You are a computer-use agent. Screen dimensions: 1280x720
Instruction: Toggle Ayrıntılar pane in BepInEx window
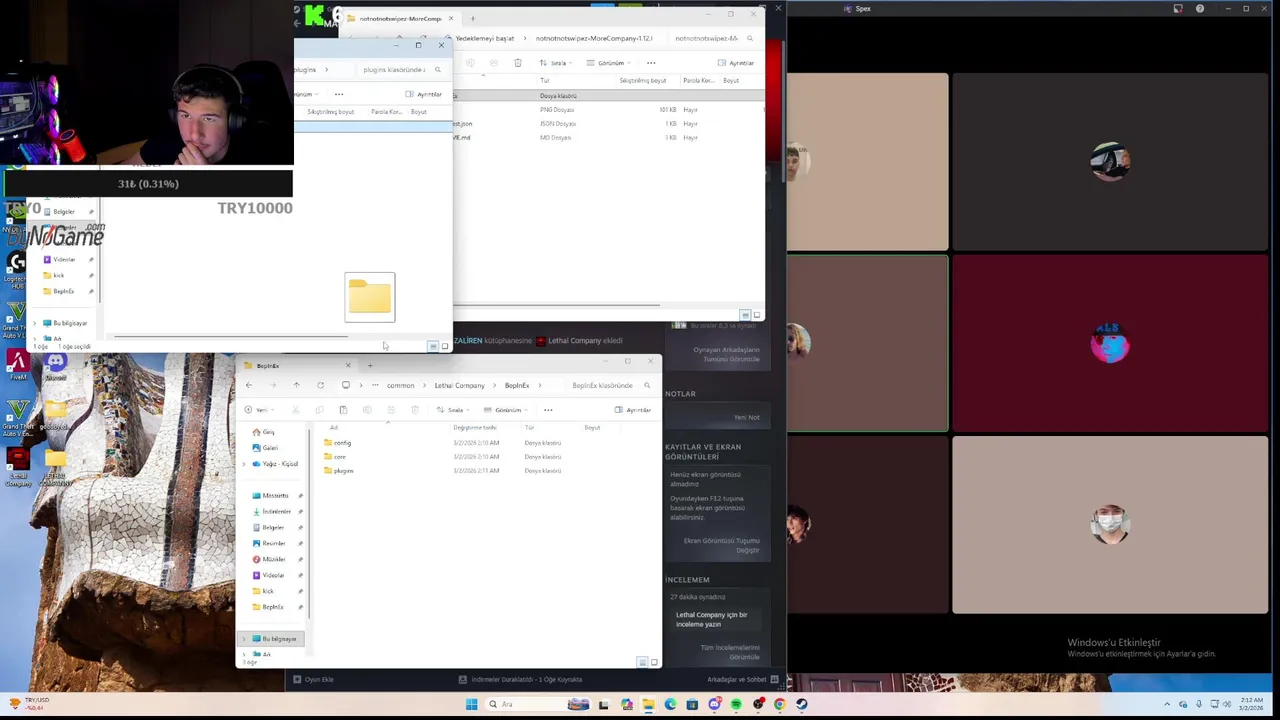633,410
